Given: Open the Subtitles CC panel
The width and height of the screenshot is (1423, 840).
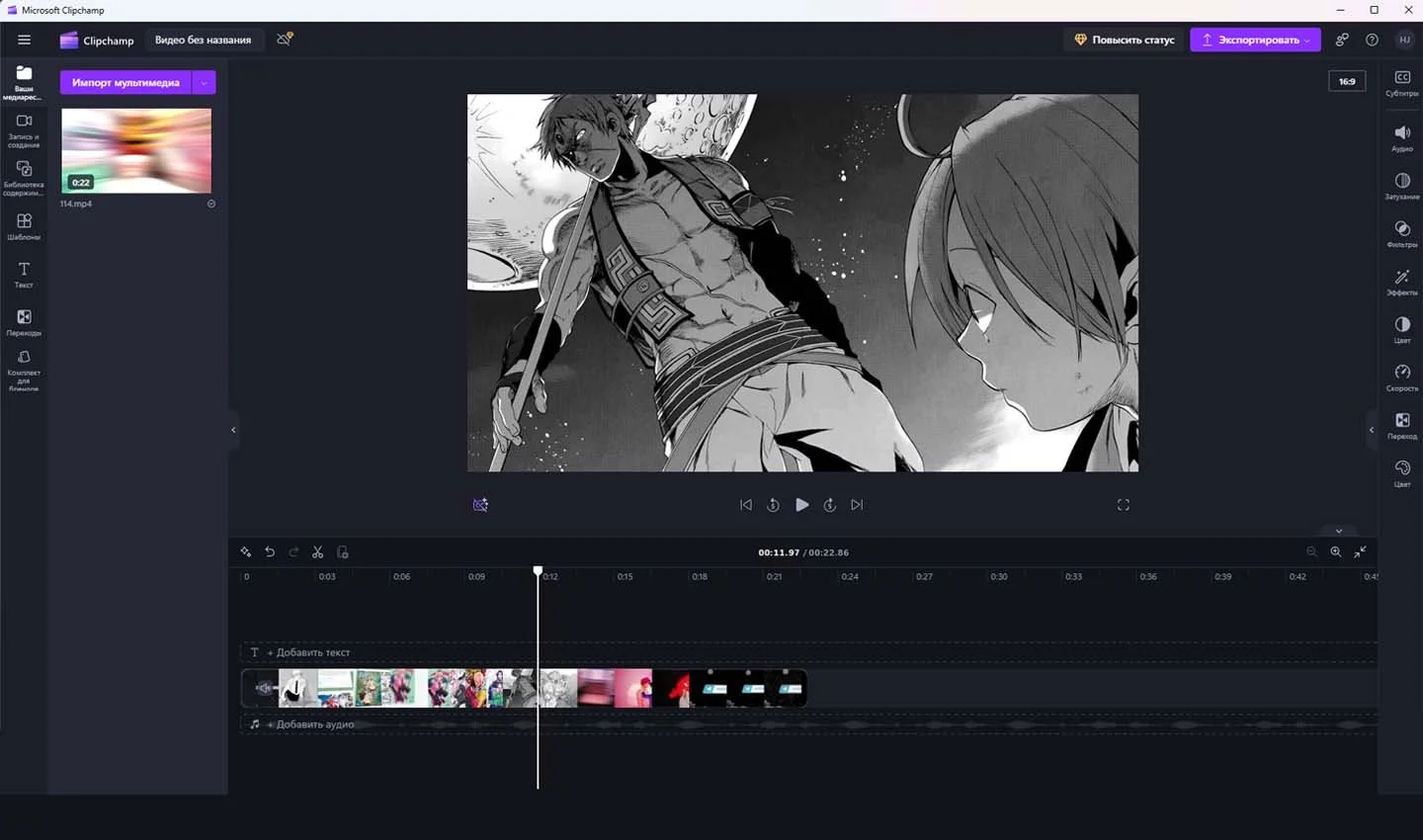Looking at the screenshot, I should pyautogui.click(x=1401, y=83).
